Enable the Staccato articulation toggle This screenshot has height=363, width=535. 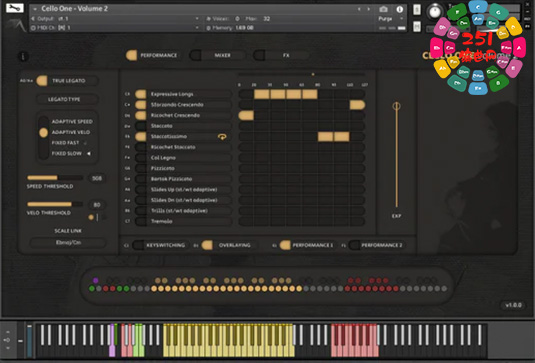(x=141, y=126)
